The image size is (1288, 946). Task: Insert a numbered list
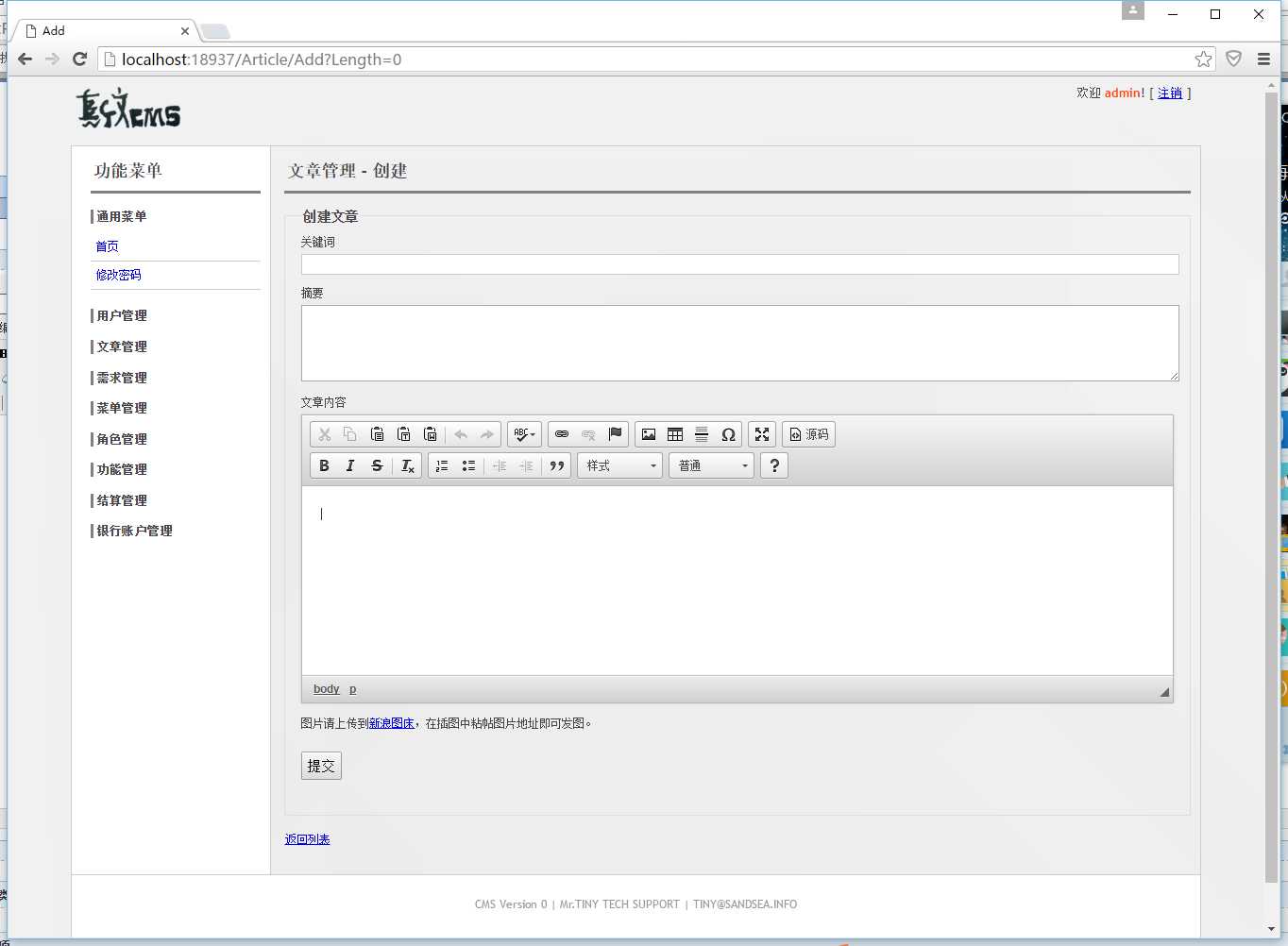tap(442, 465)
